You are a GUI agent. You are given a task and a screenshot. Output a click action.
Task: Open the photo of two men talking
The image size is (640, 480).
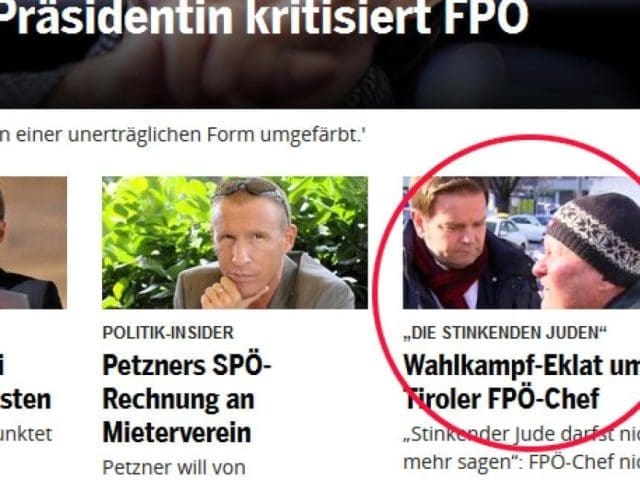point(521,242)
